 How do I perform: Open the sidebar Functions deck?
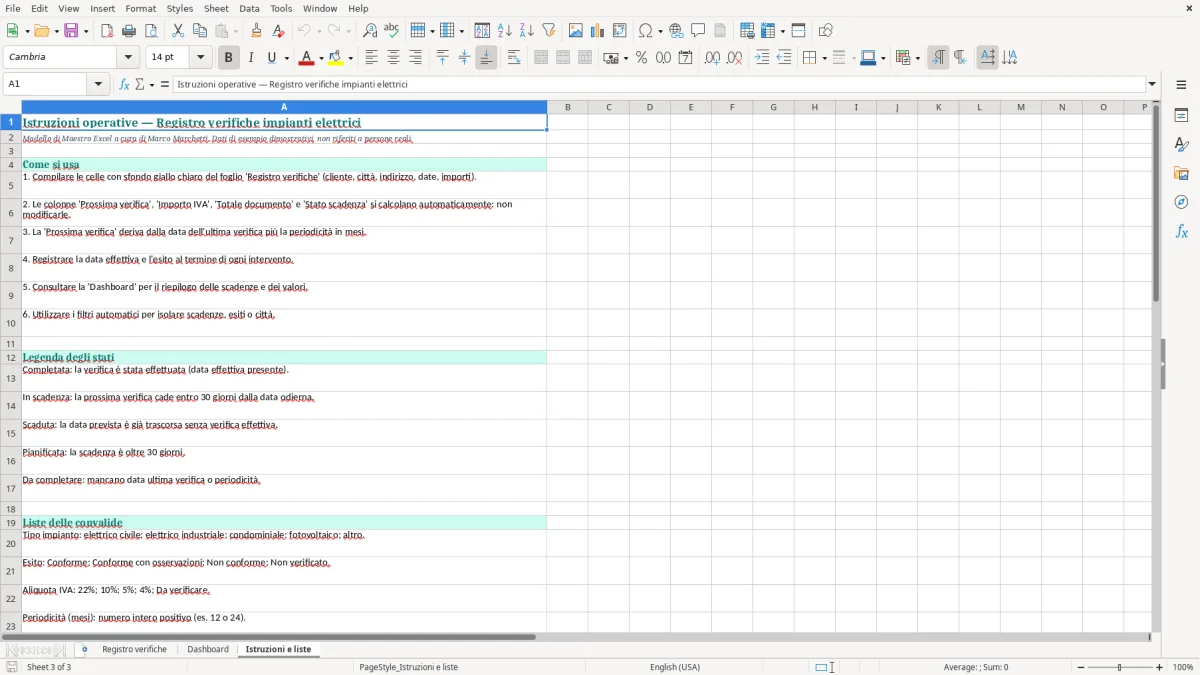click(x=1181, y=231)
